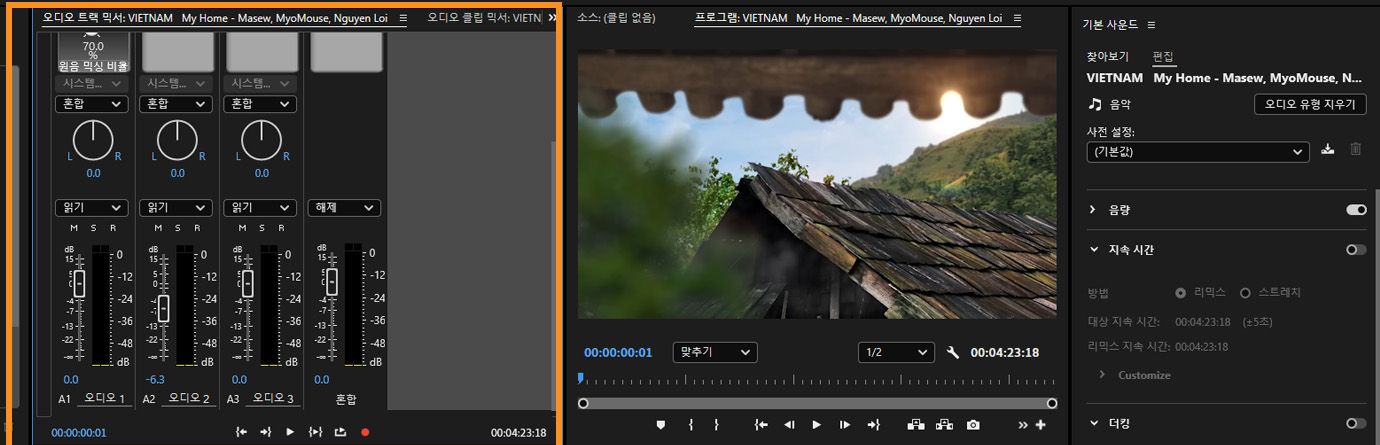1380x445 pixels.
Task: Go to Out point in Program monitor
Action: point(872,425)
